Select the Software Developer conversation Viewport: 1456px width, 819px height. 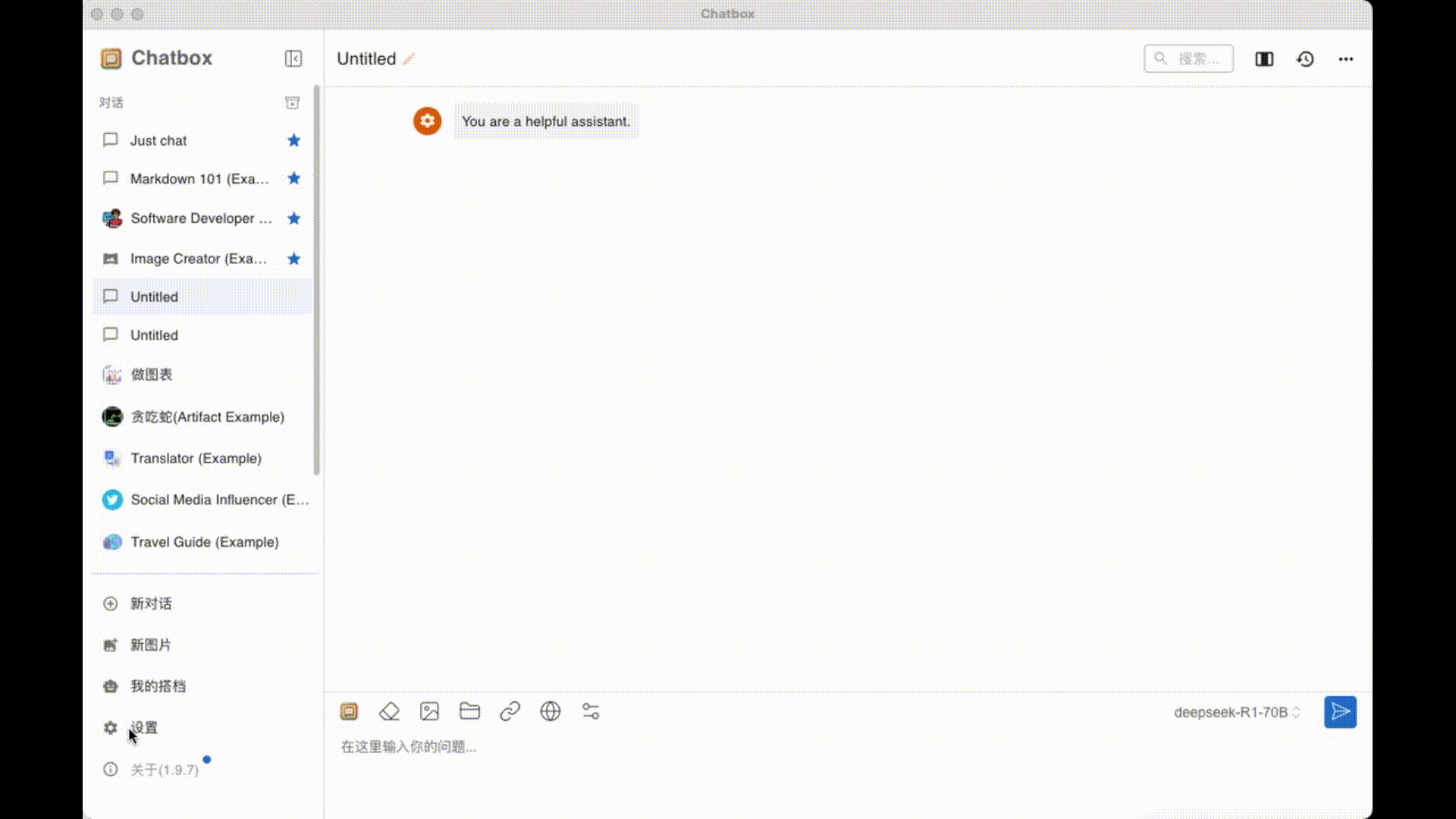point(202,218)
